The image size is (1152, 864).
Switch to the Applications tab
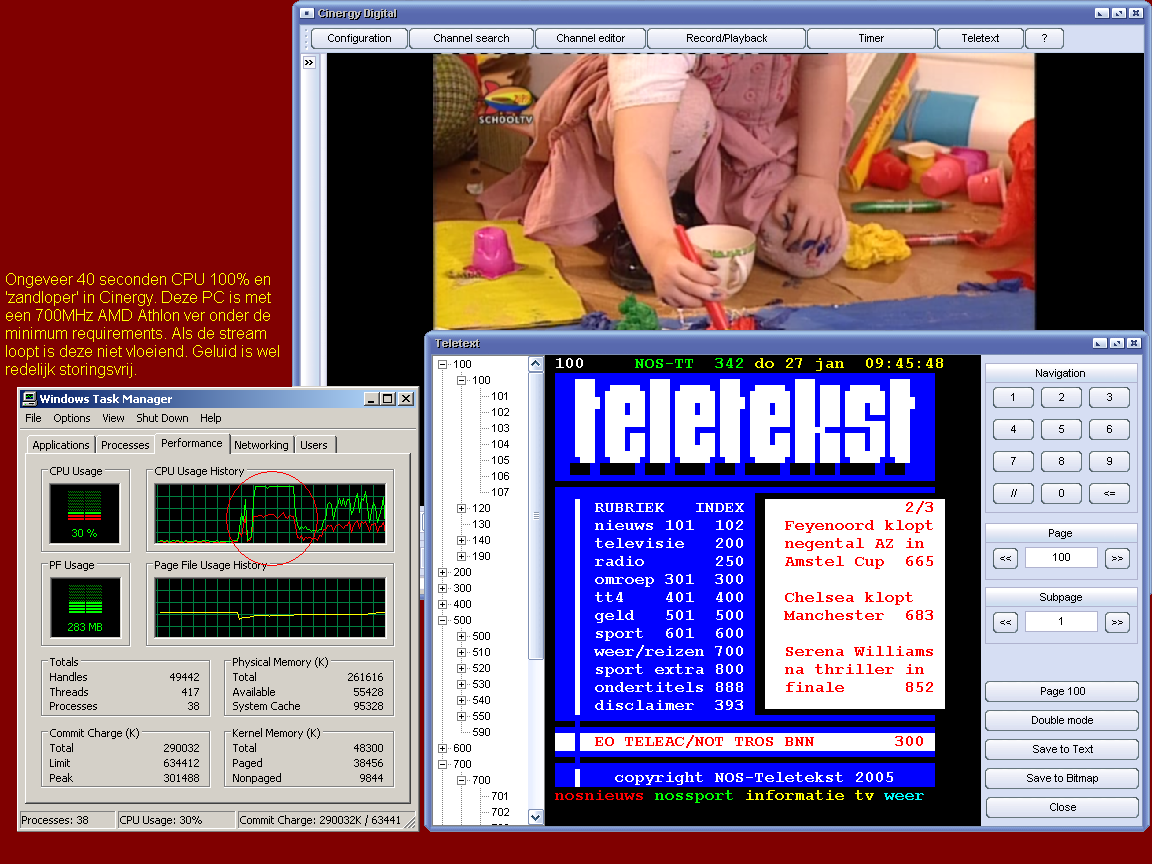click(61, 444)
